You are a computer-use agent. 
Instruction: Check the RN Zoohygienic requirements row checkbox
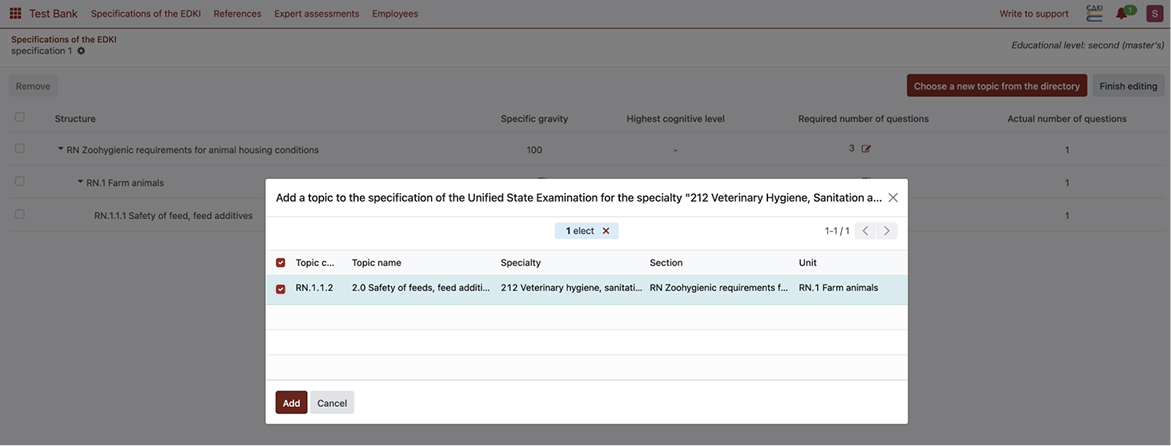pos(19,149)
